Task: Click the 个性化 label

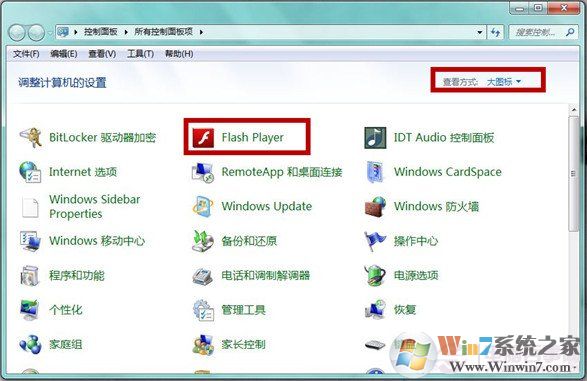Action: 66,310
